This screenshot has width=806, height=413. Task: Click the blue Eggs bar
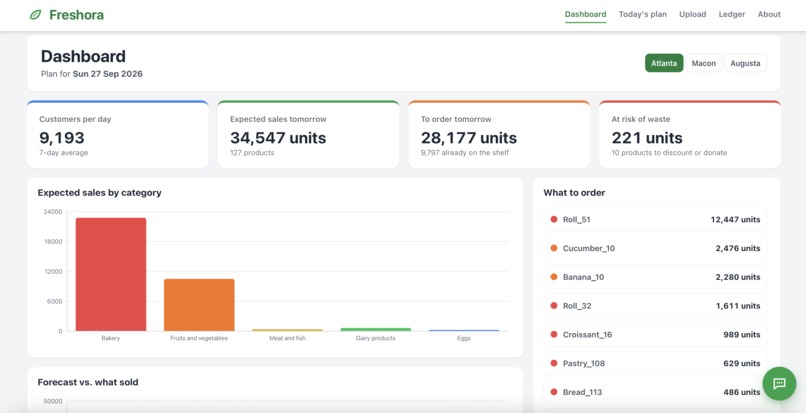[464, 330]
